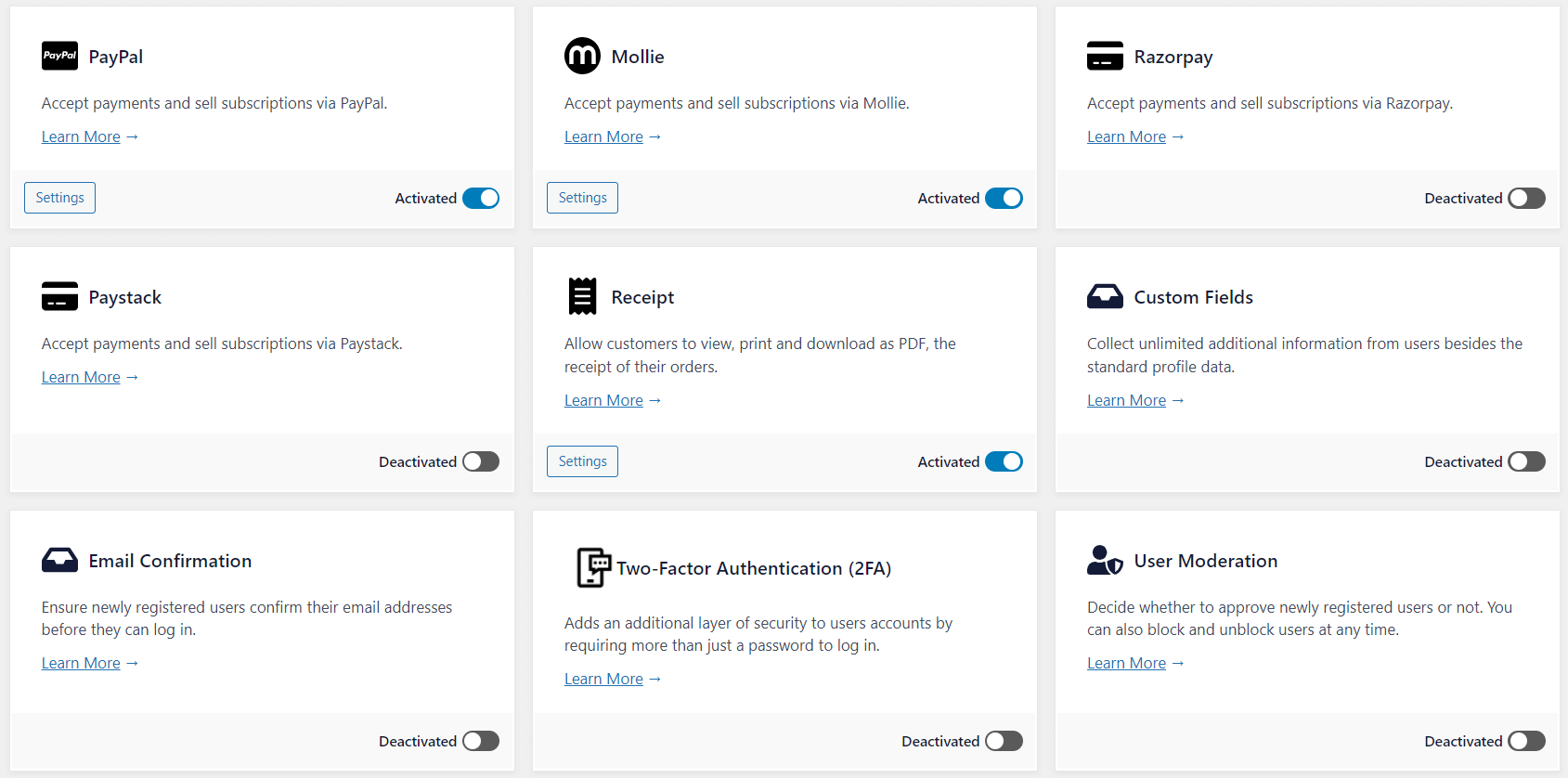Enable the Custom Fields toggle
The image size is (1568, 778).
click(1526, 461)
